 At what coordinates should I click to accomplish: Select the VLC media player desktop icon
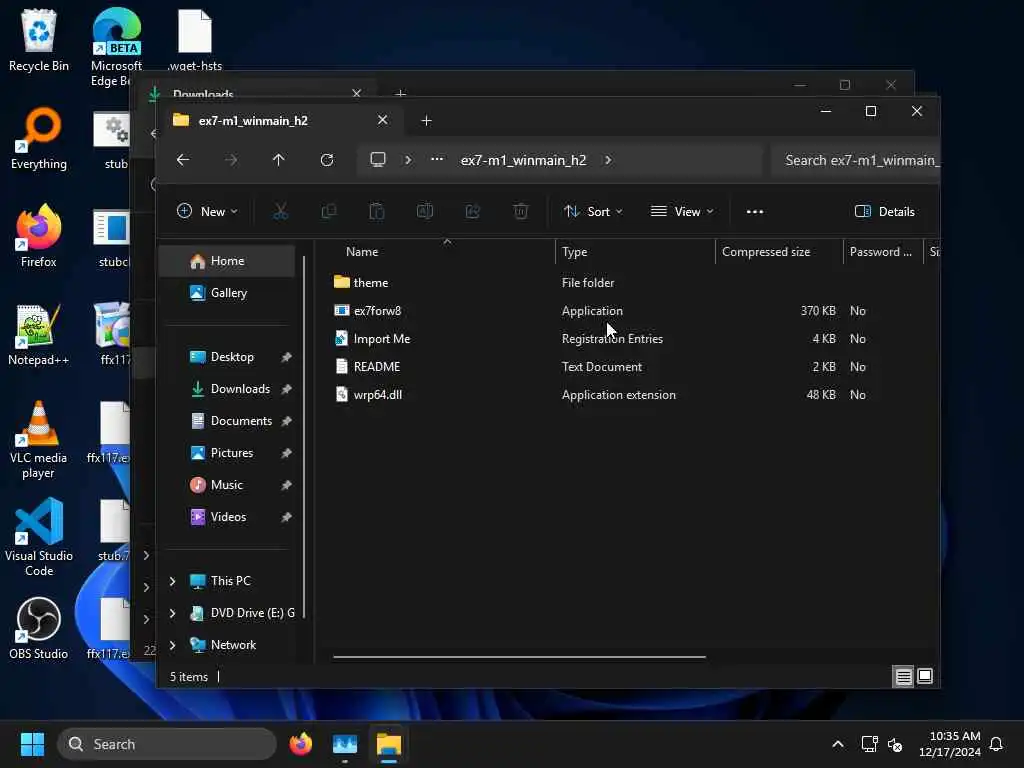coord(39,440)
